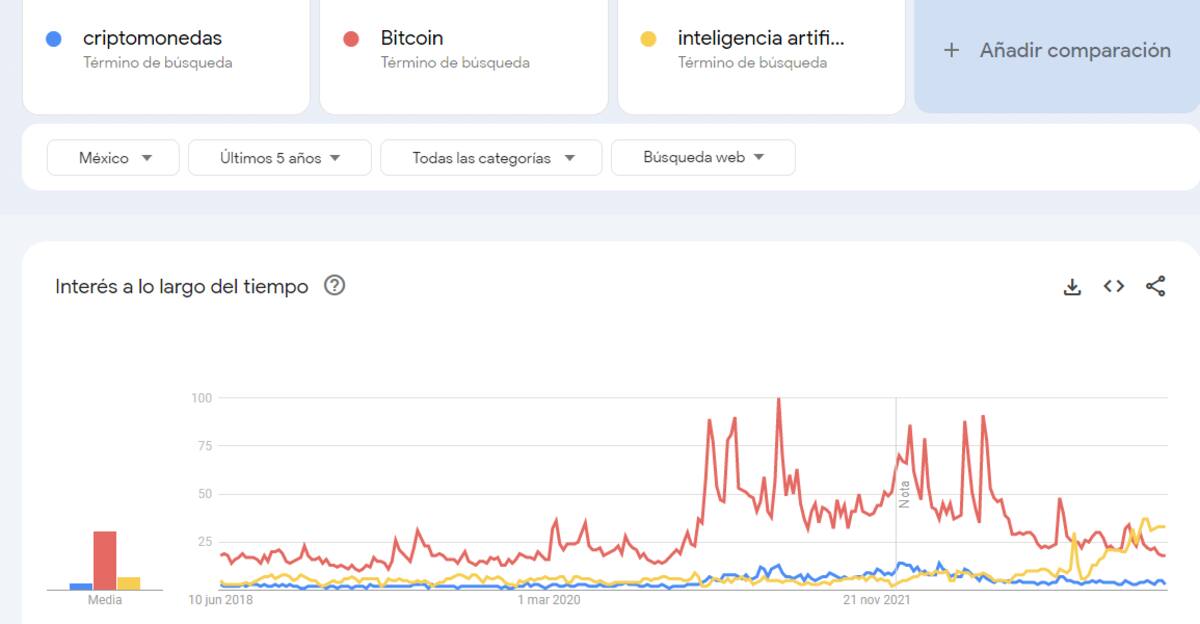
Task: Change the Búsqueda web search type
Action: click(703, 158)
